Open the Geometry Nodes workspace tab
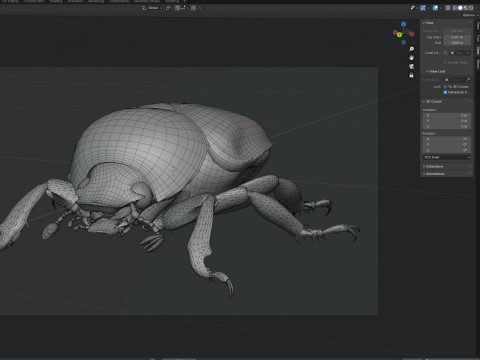The width and height of the screenshot is (480, 360). (147, 1)
